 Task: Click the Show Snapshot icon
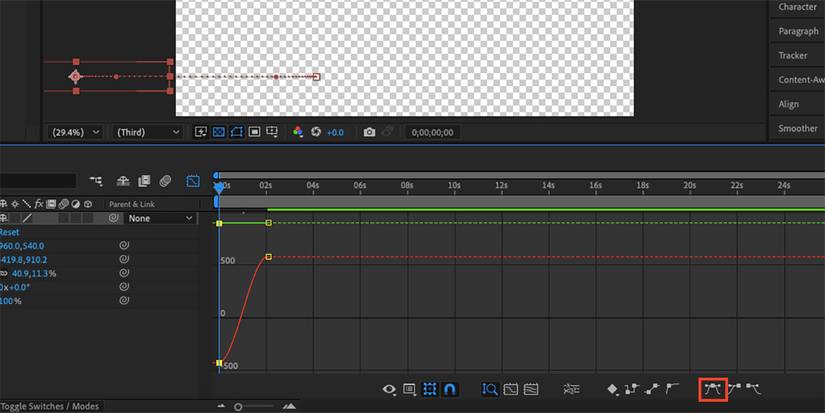point(388,132)
